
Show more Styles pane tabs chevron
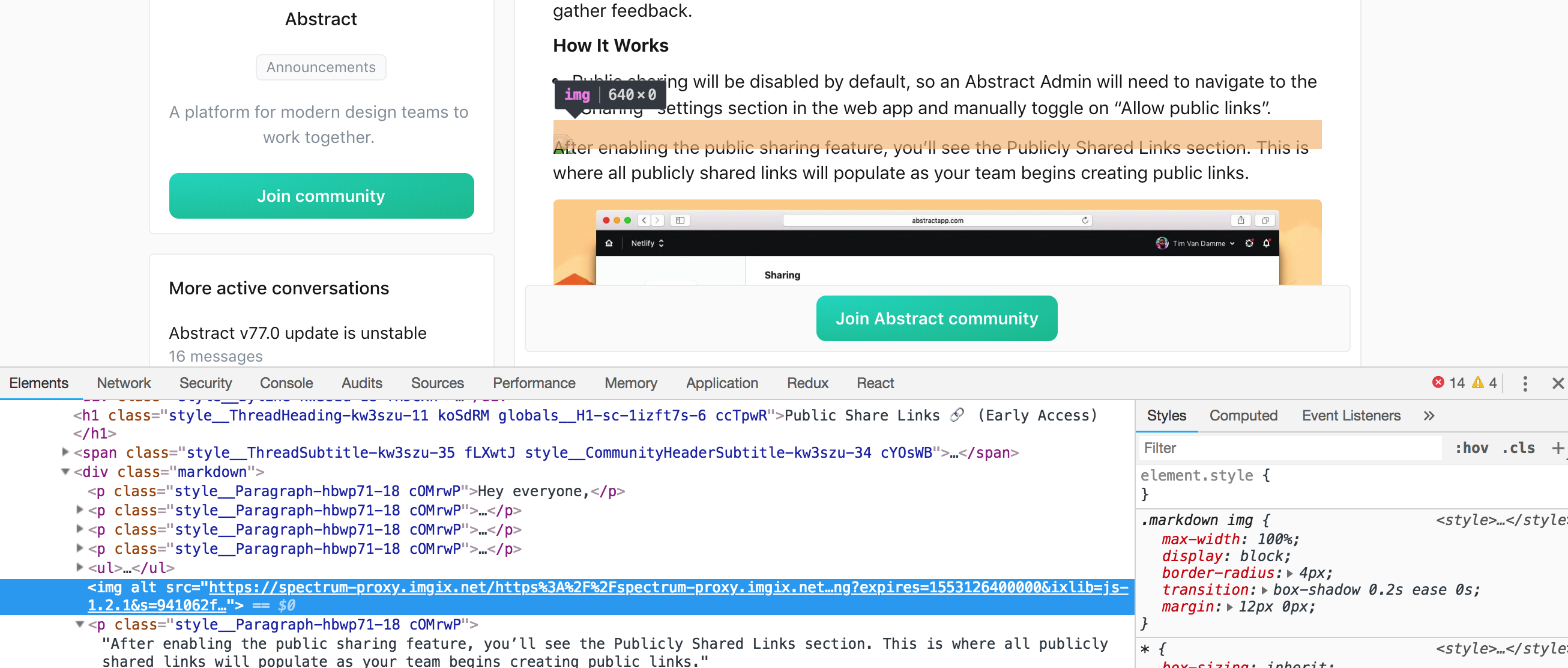tap(1429, 415)
